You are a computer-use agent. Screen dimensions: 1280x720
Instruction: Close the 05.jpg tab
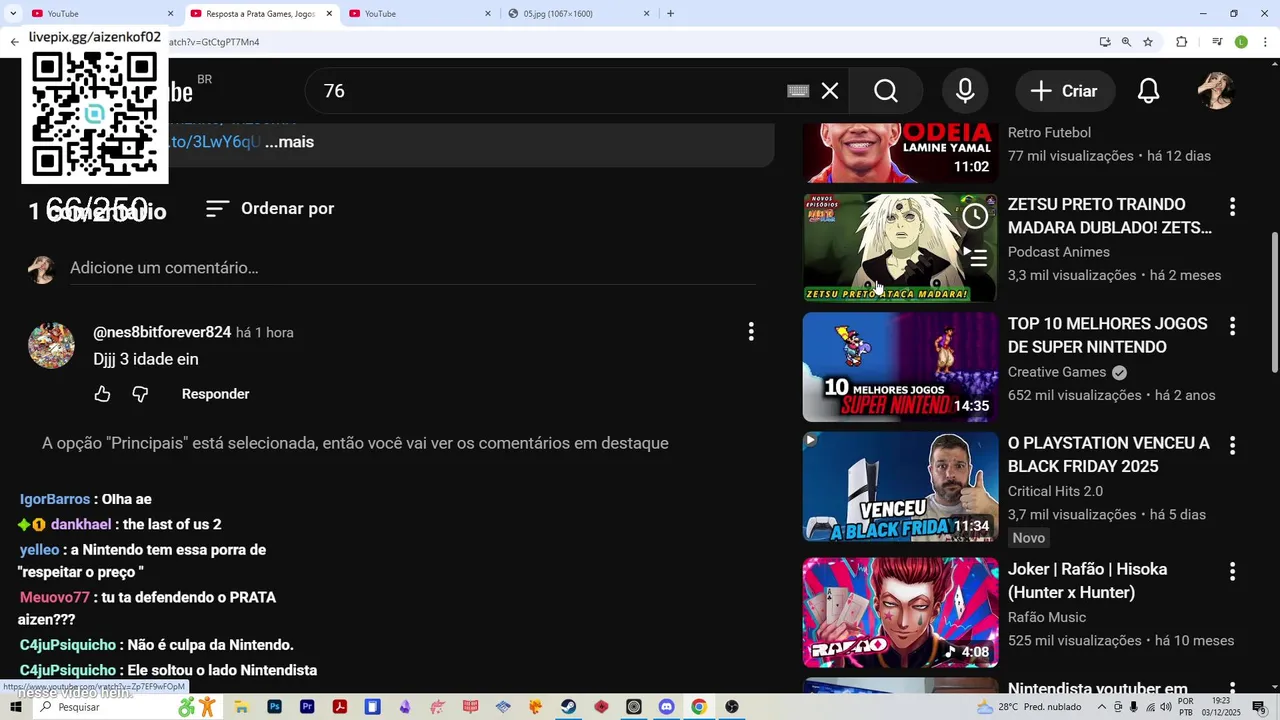(x=646, y=13)
